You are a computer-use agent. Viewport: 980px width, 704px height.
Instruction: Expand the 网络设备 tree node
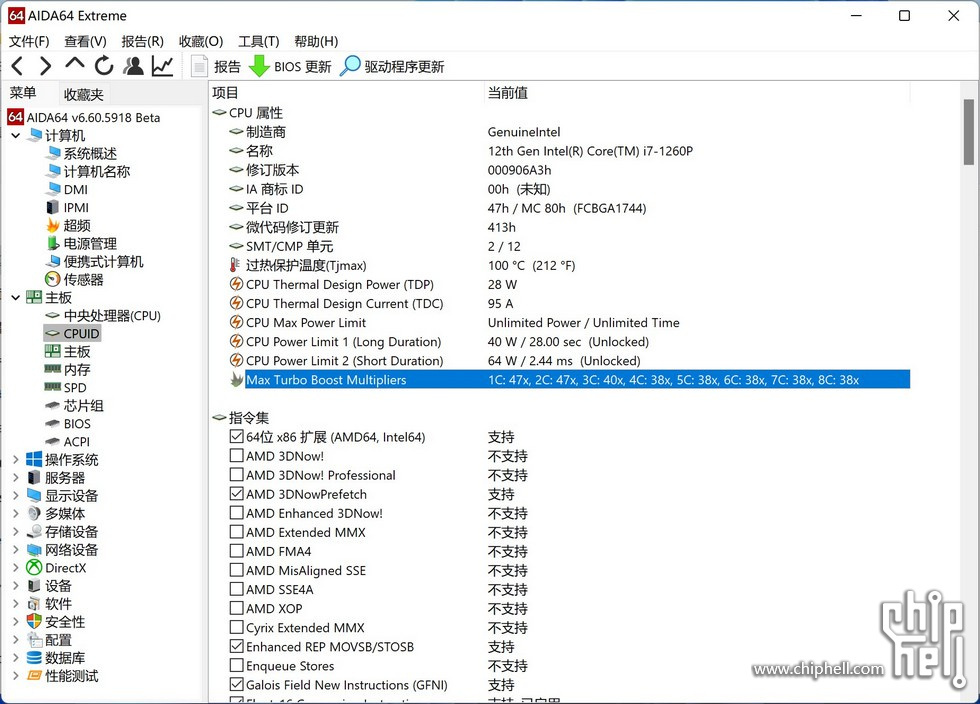click(x=16, y=550)
